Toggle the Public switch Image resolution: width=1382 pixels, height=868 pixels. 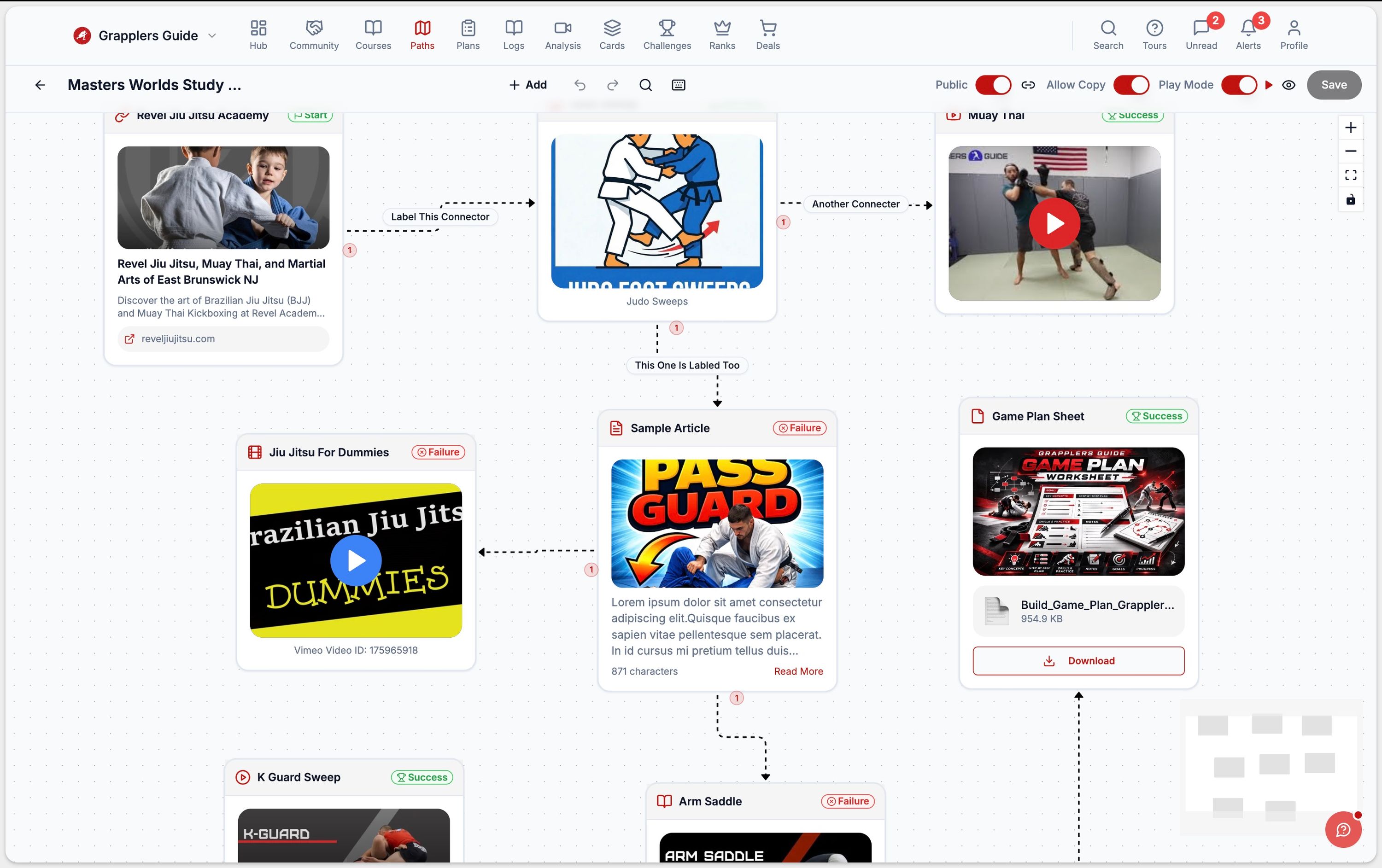pyautogui.click(x=993, y=85)
